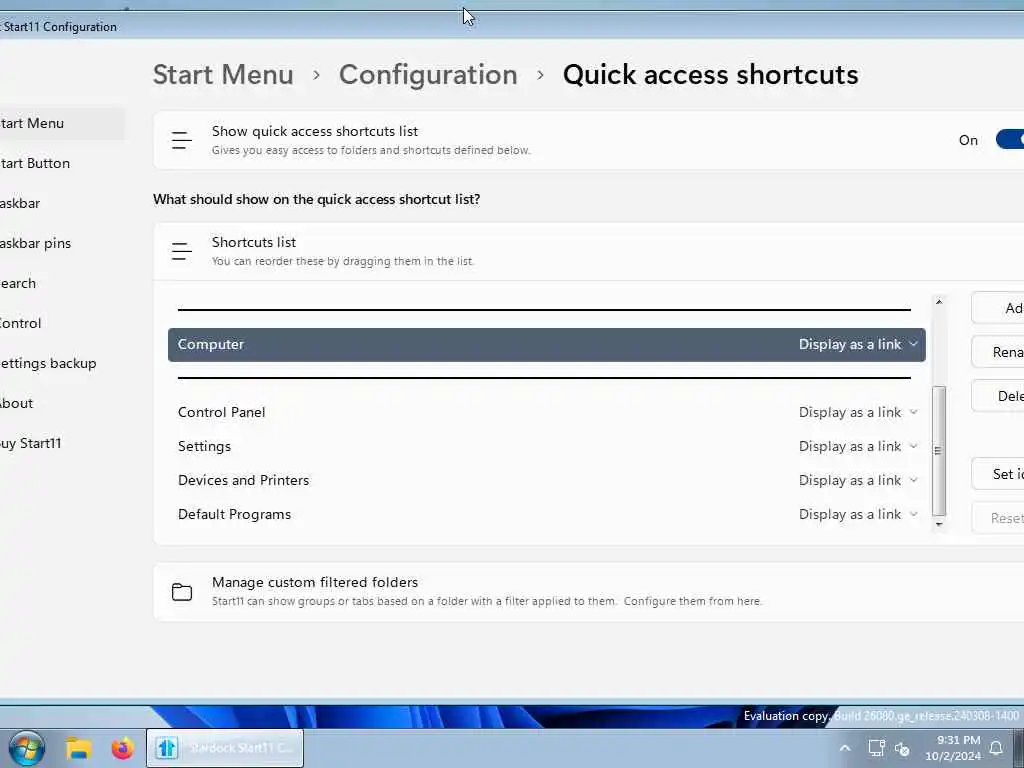Open Default Programs display mode dropdown
The height and width of the screenshot is (768, 1024).
[x=858, y=514]
